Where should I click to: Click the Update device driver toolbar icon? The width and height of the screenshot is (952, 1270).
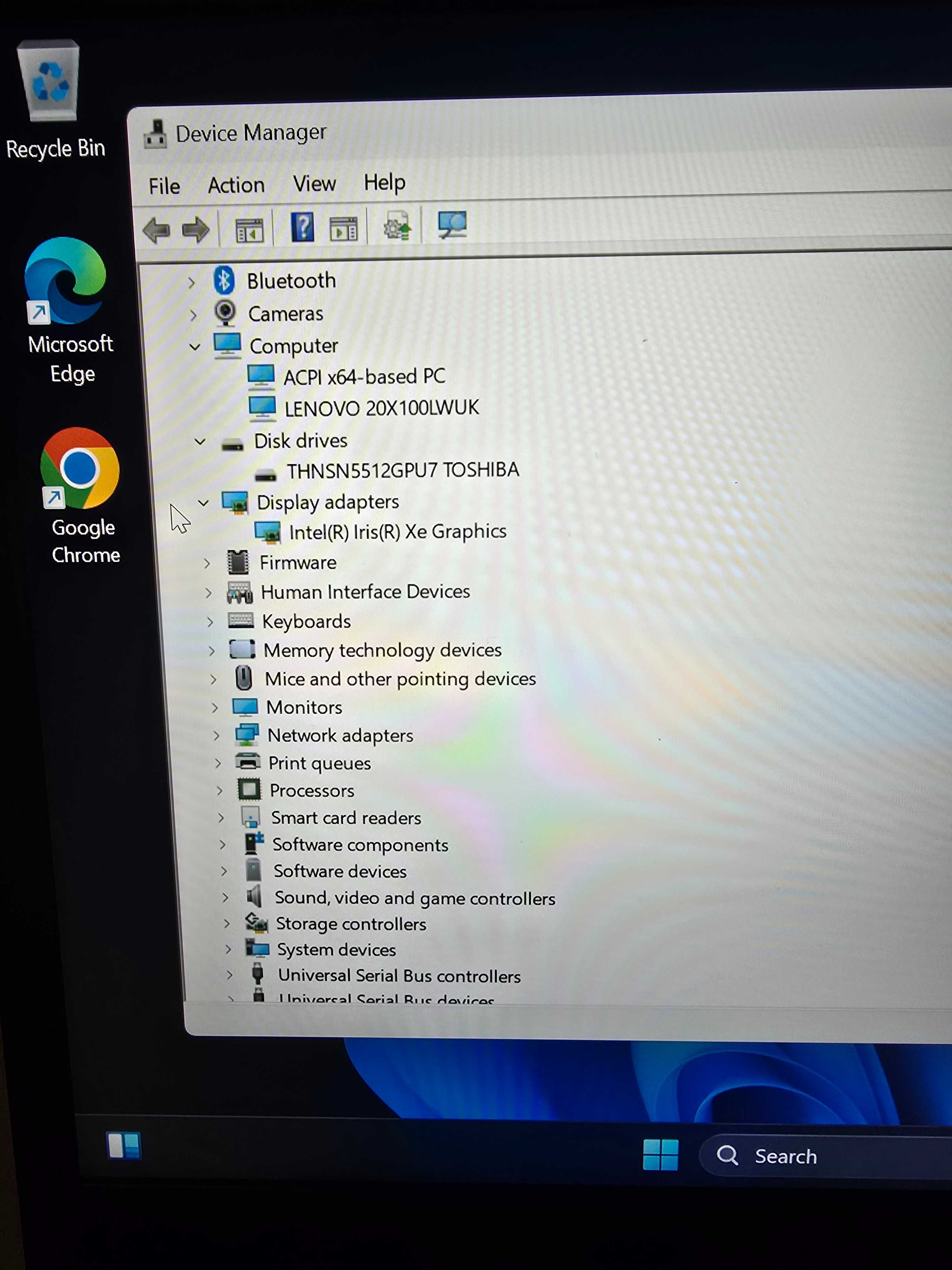click(397, 226)
